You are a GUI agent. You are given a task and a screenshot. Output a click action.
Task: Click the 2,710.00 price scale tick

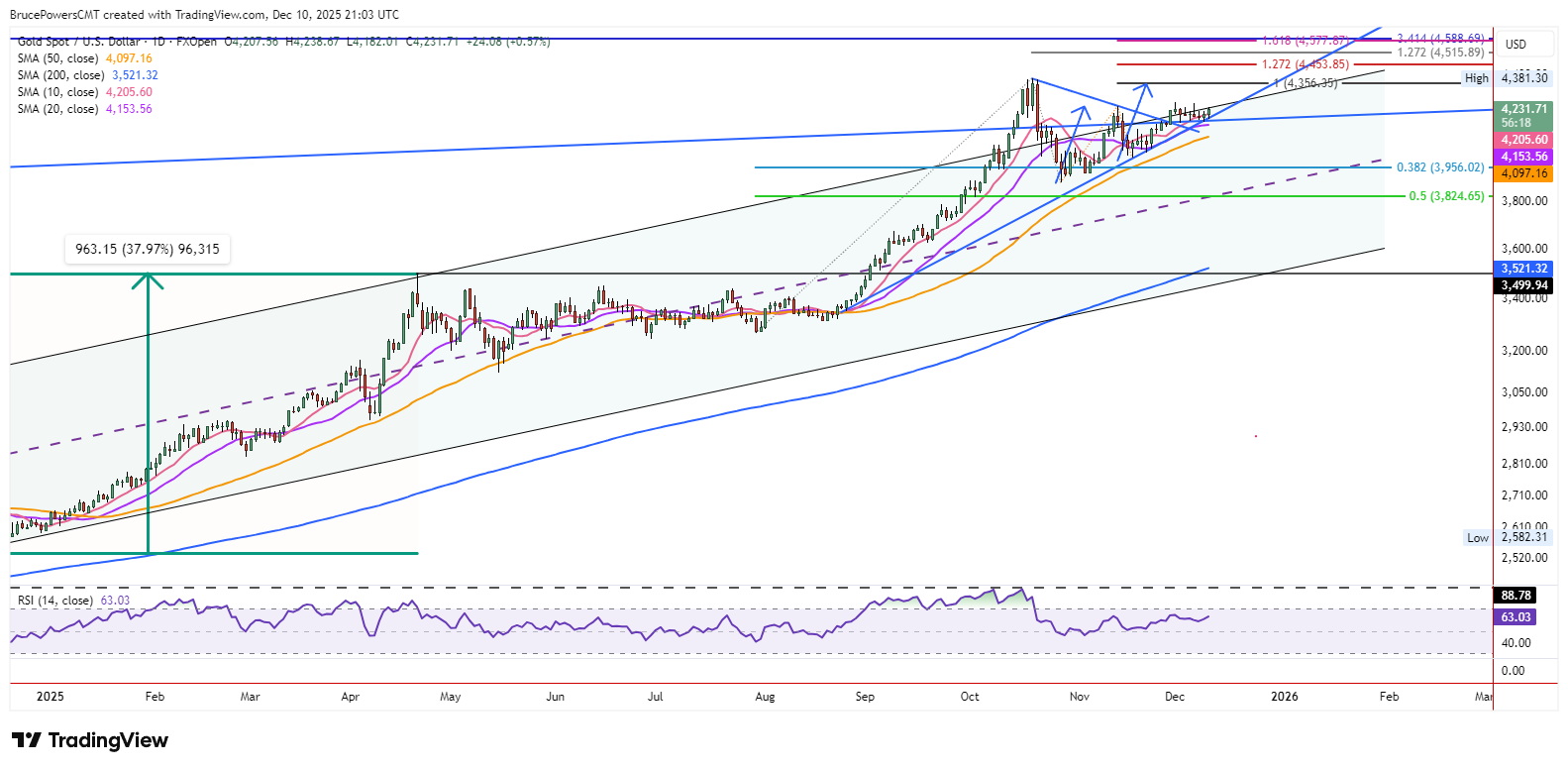tap(1524, 495)
